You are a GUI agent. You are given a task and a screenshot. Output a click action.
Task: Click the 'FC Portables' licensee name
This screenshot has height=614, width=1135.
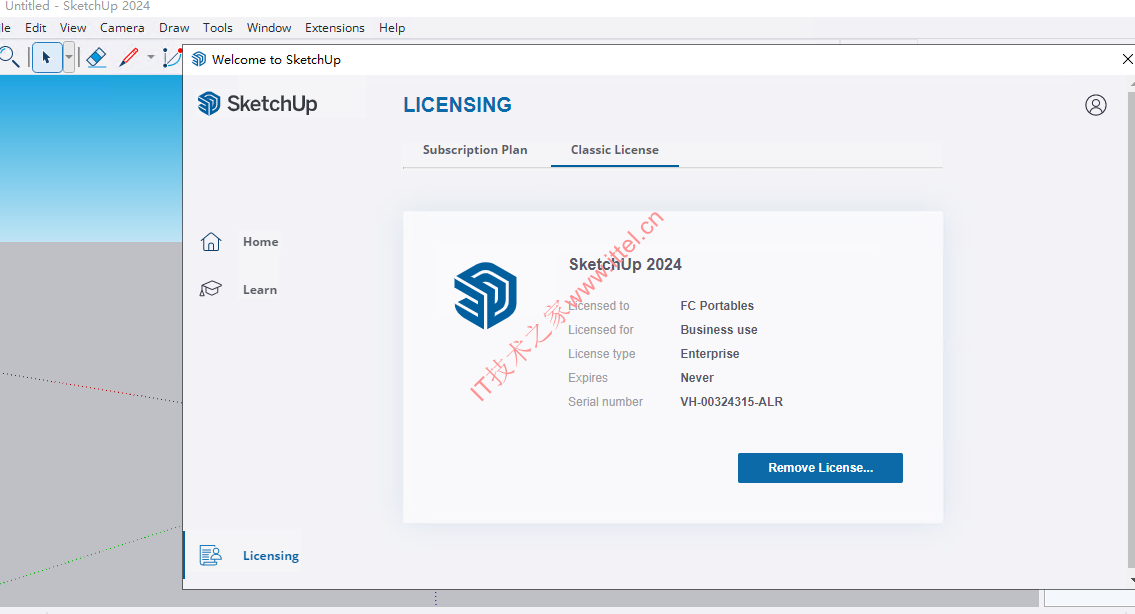(717, 306)
